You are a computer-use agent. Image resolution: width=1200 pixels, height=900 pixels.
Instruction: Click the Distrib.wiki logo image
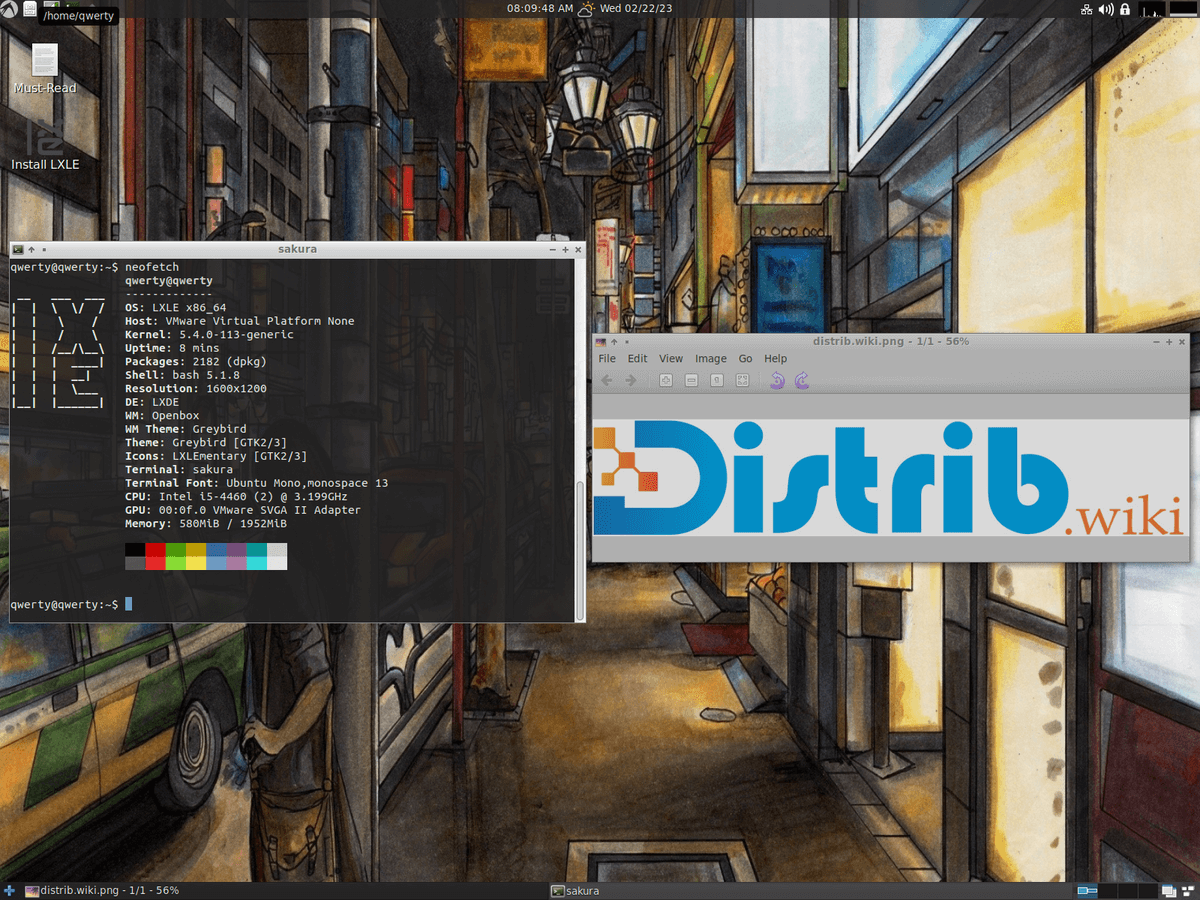click(889, 477)
